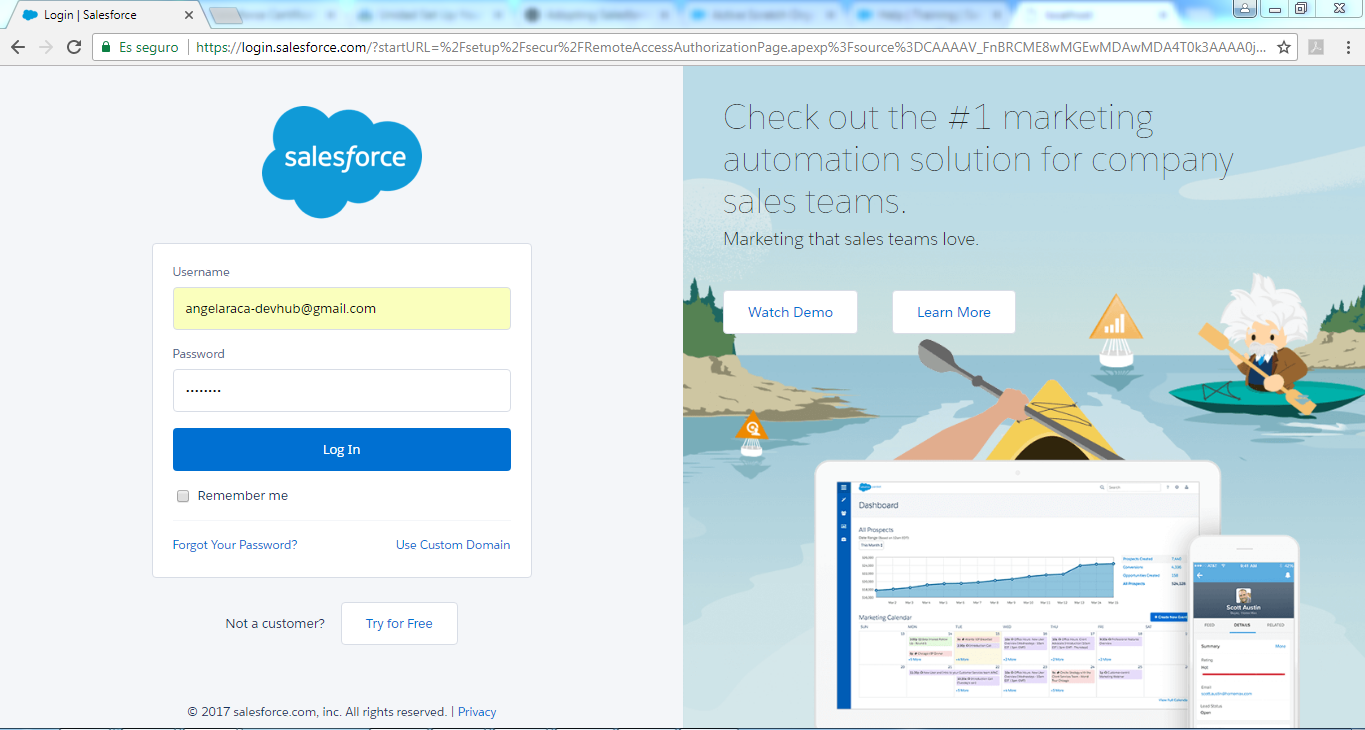
Task: Click into the Username field
Action: (x=342, y=309)
